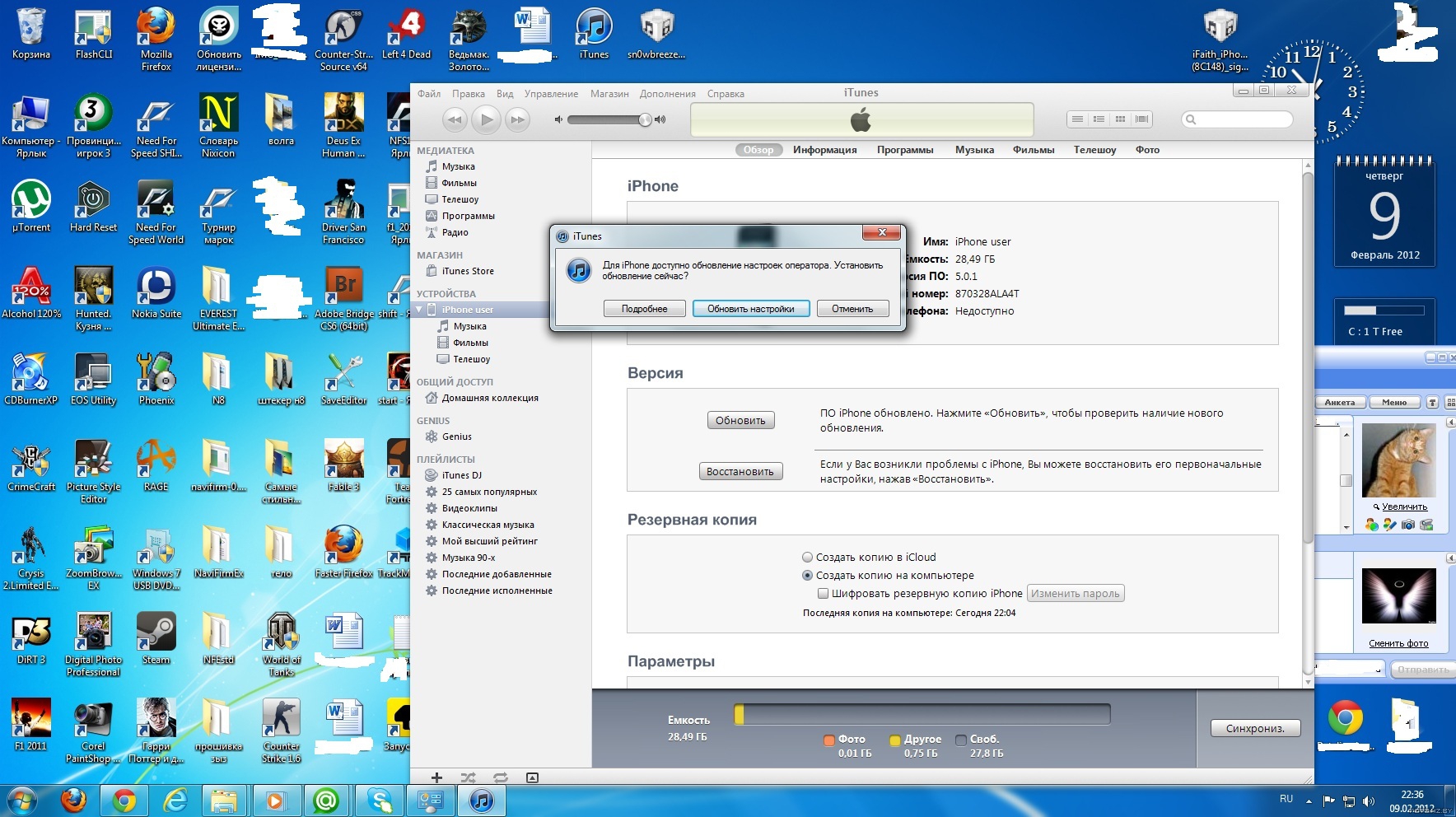Click the iPhone capacity usage bar
Screen dimensions: 1456x817
pos(922,714)
